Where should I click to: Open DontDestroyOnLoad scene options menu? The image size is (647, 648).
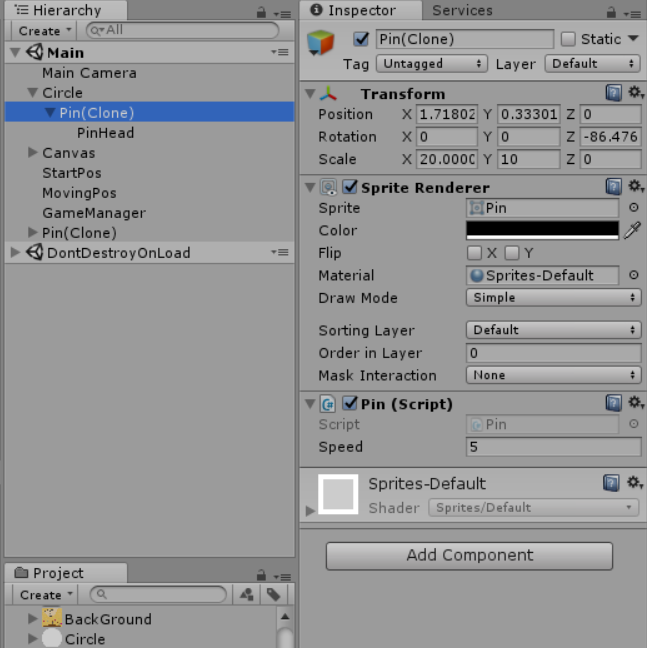pos(280,252)
